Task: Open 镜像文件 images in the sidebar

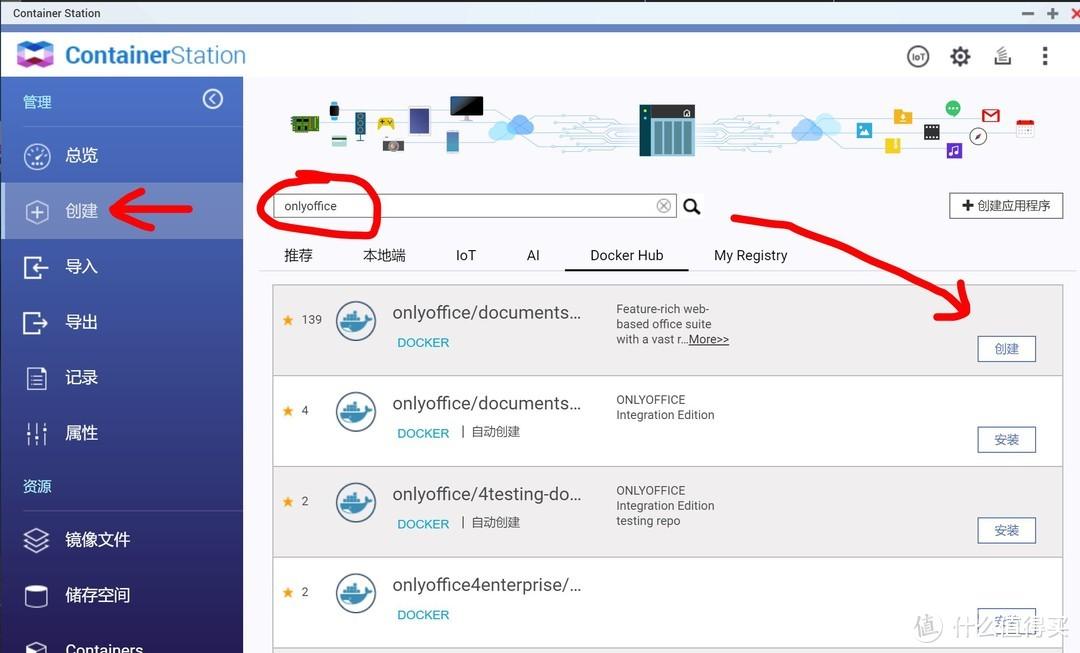Action: click(x=122, y=539)
